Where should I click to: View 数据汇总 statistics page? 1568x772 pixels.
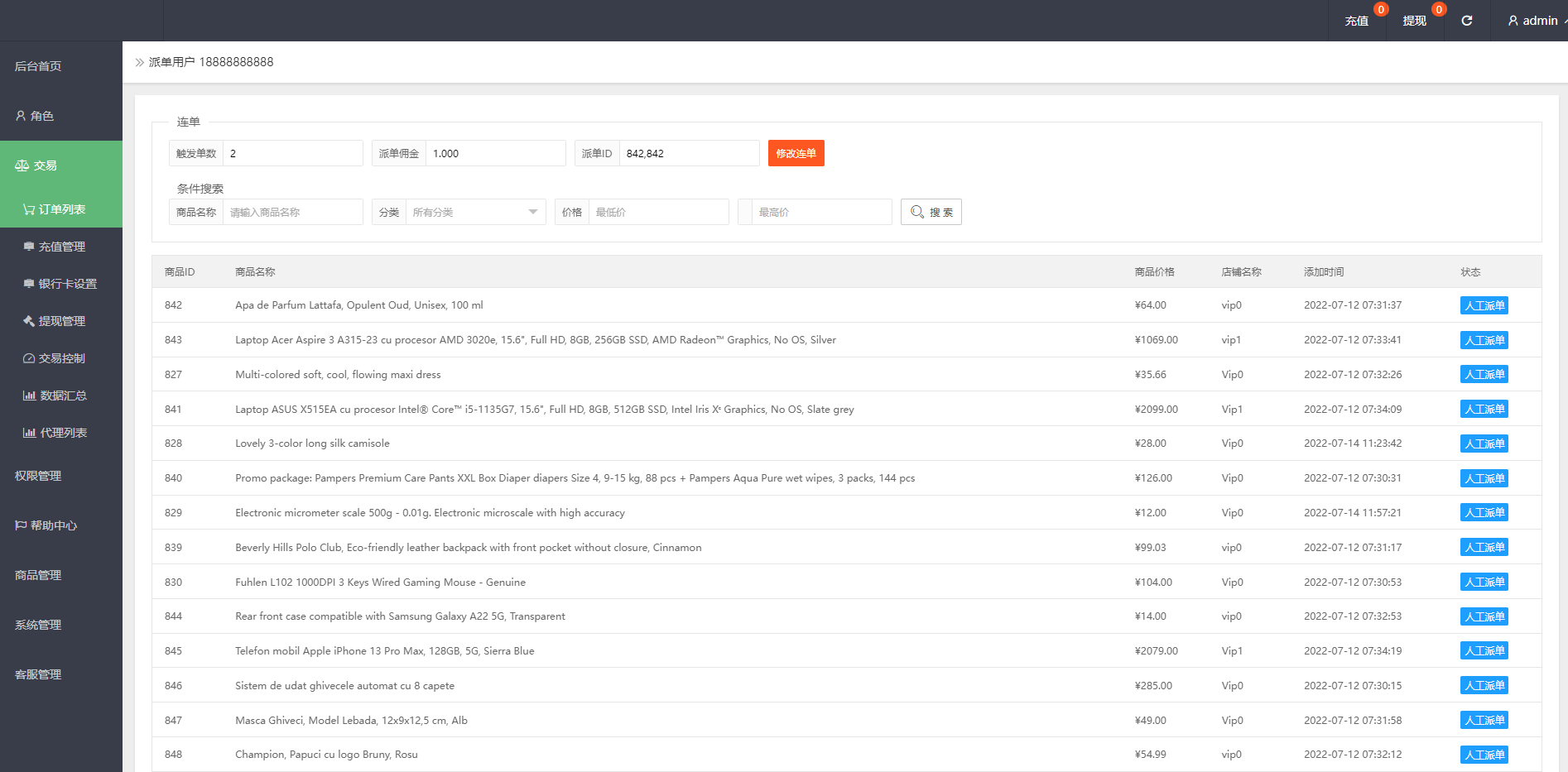pyautogui.click(x=63, y=396)
